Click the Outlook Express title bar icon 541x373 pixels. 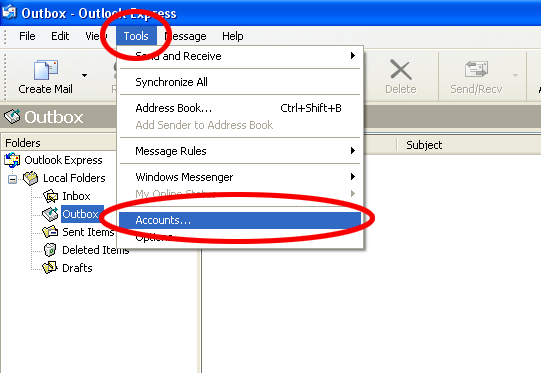tap(9, 12)
